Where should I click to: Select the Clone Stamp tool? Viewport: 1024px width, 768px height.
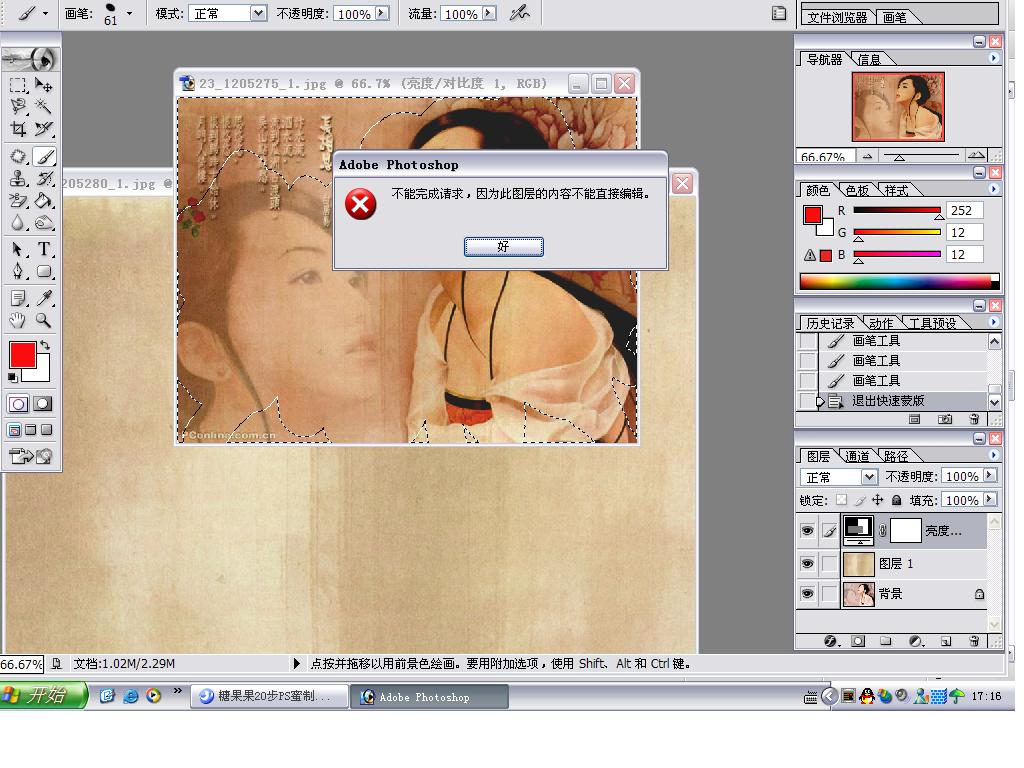(18, 178)
